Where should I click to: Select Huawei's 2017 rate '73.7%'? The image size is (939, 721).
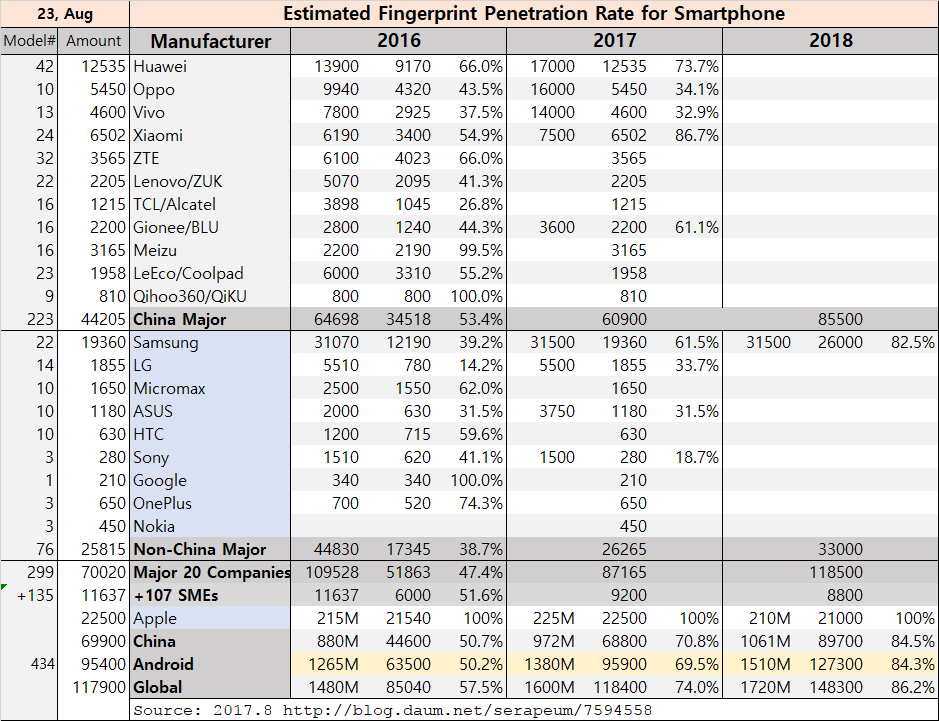[696, 66]
